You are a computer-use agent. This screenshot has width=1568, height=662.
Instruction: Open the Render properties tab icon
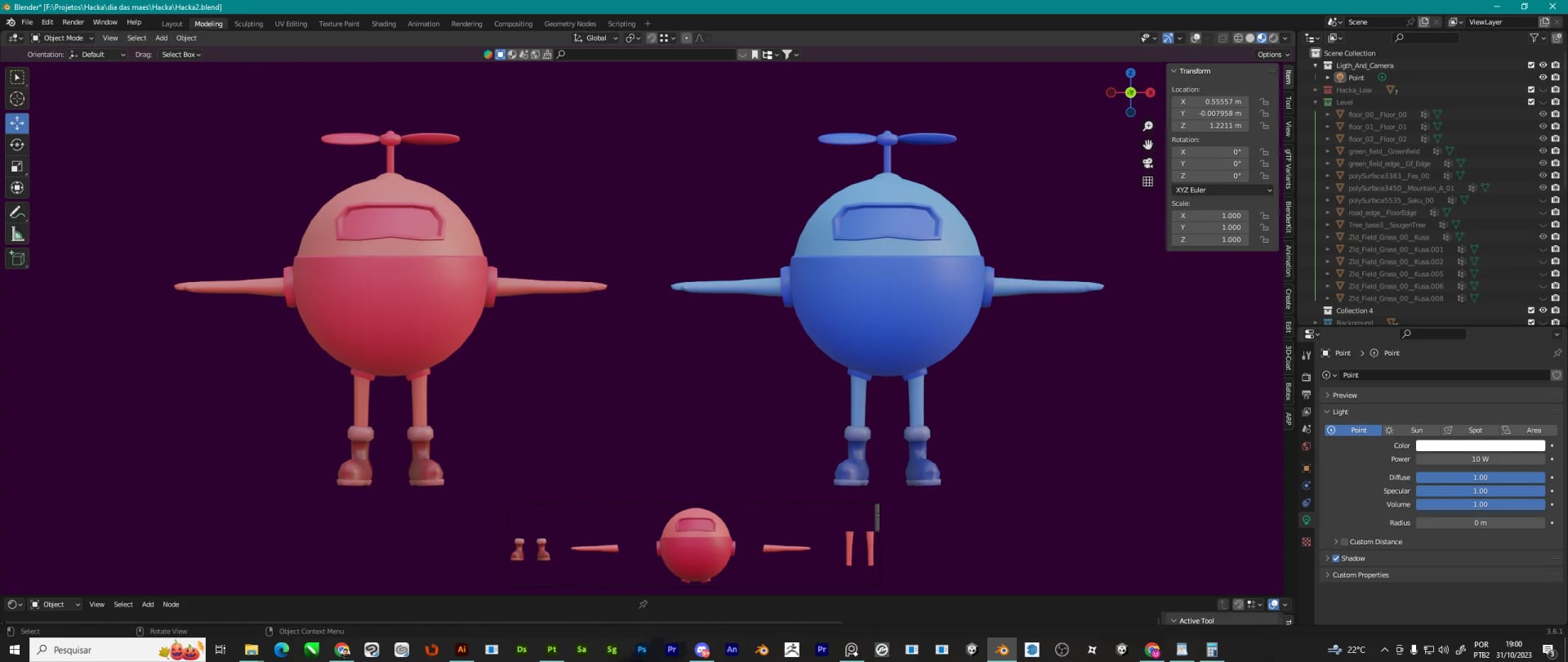pos(1306,378)
